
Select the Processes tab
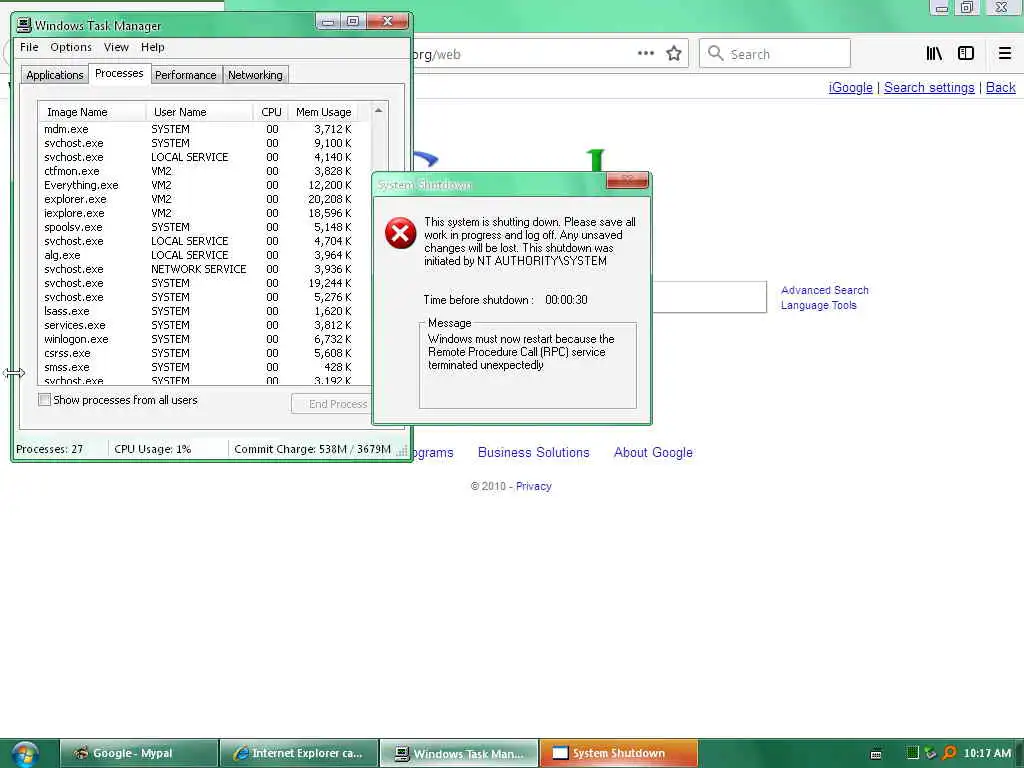click(x=119, y=73)
